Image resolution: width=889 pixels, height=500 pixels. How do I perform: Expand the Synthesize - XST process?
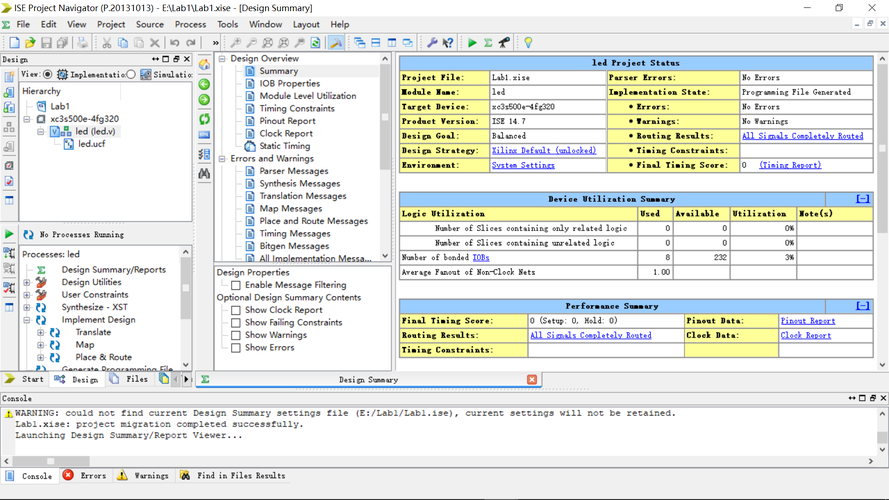click(x=27, y=307)
